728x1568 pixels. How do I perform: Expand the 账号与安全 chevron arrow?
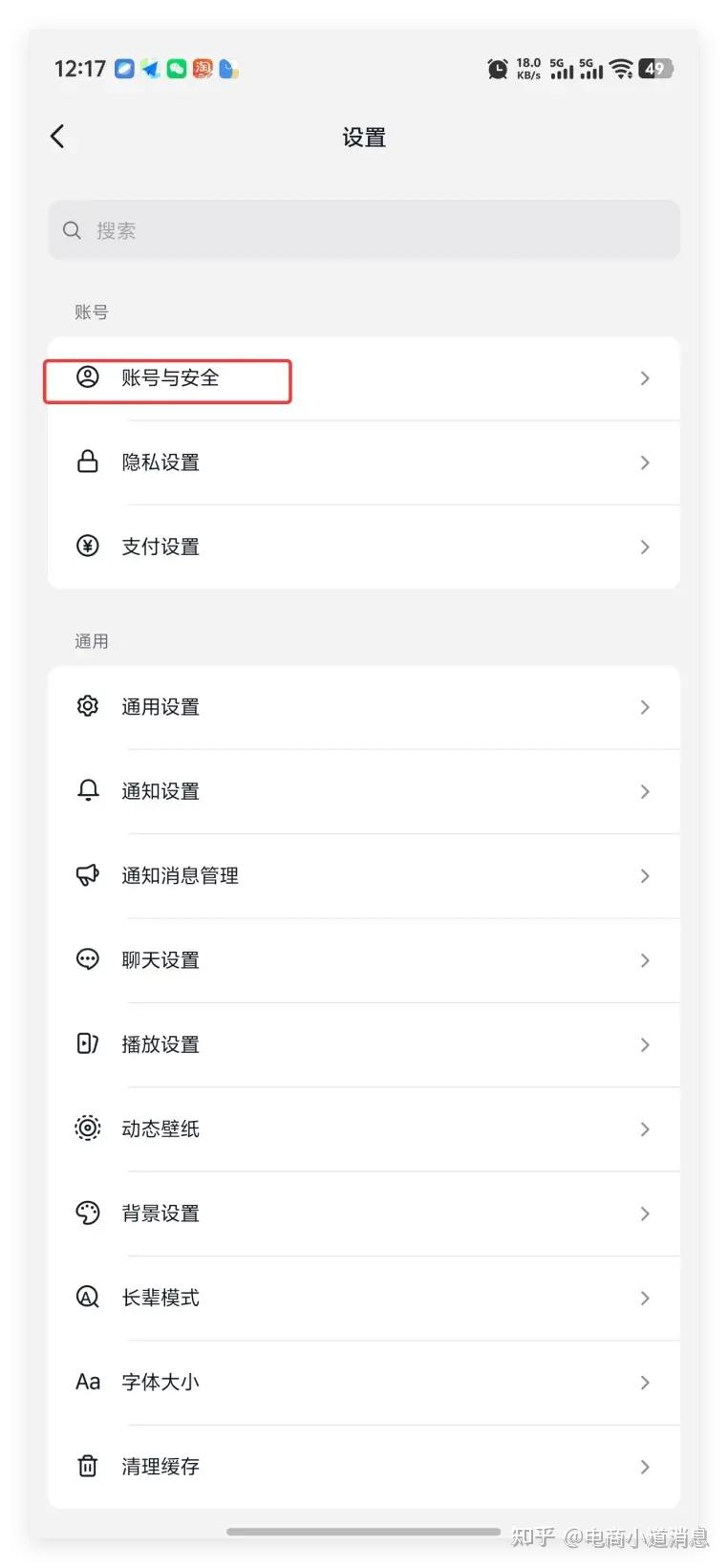(645, 378)
